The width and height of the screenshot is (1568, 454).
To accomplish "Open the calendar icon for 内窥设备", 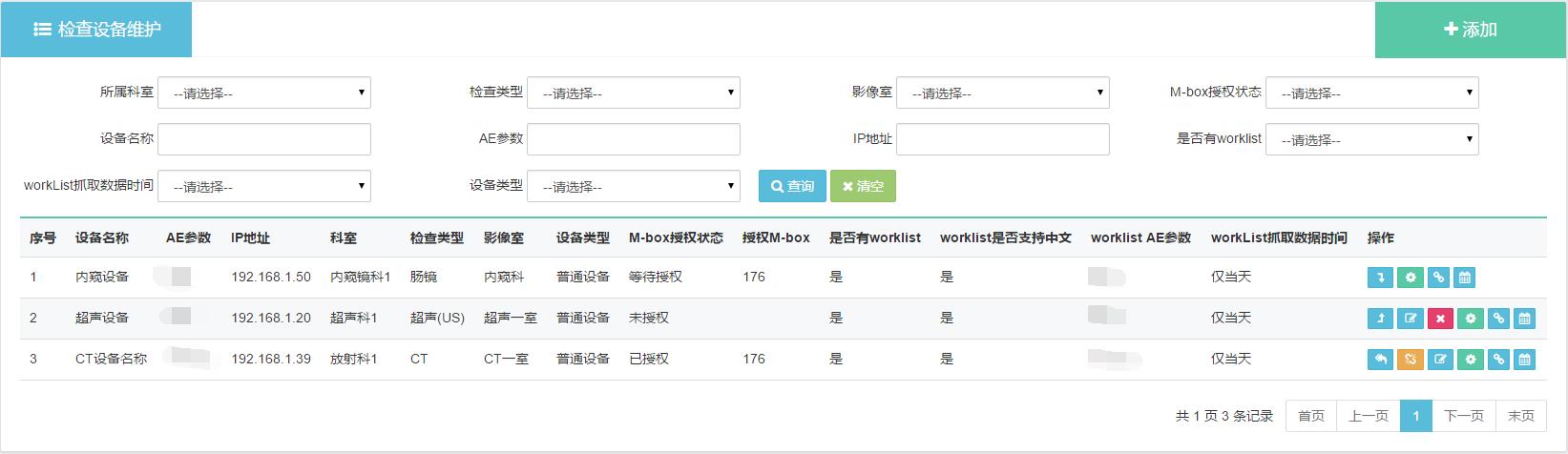I will click(1465, 278).
